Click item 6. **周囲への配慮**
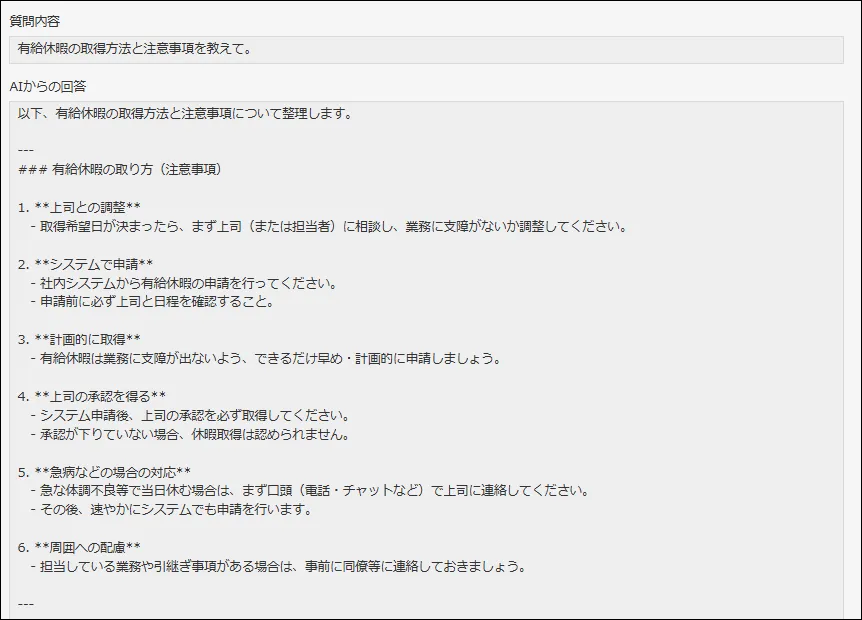Image resolution: width=862 pixels, height=620 pixels. 79,547
